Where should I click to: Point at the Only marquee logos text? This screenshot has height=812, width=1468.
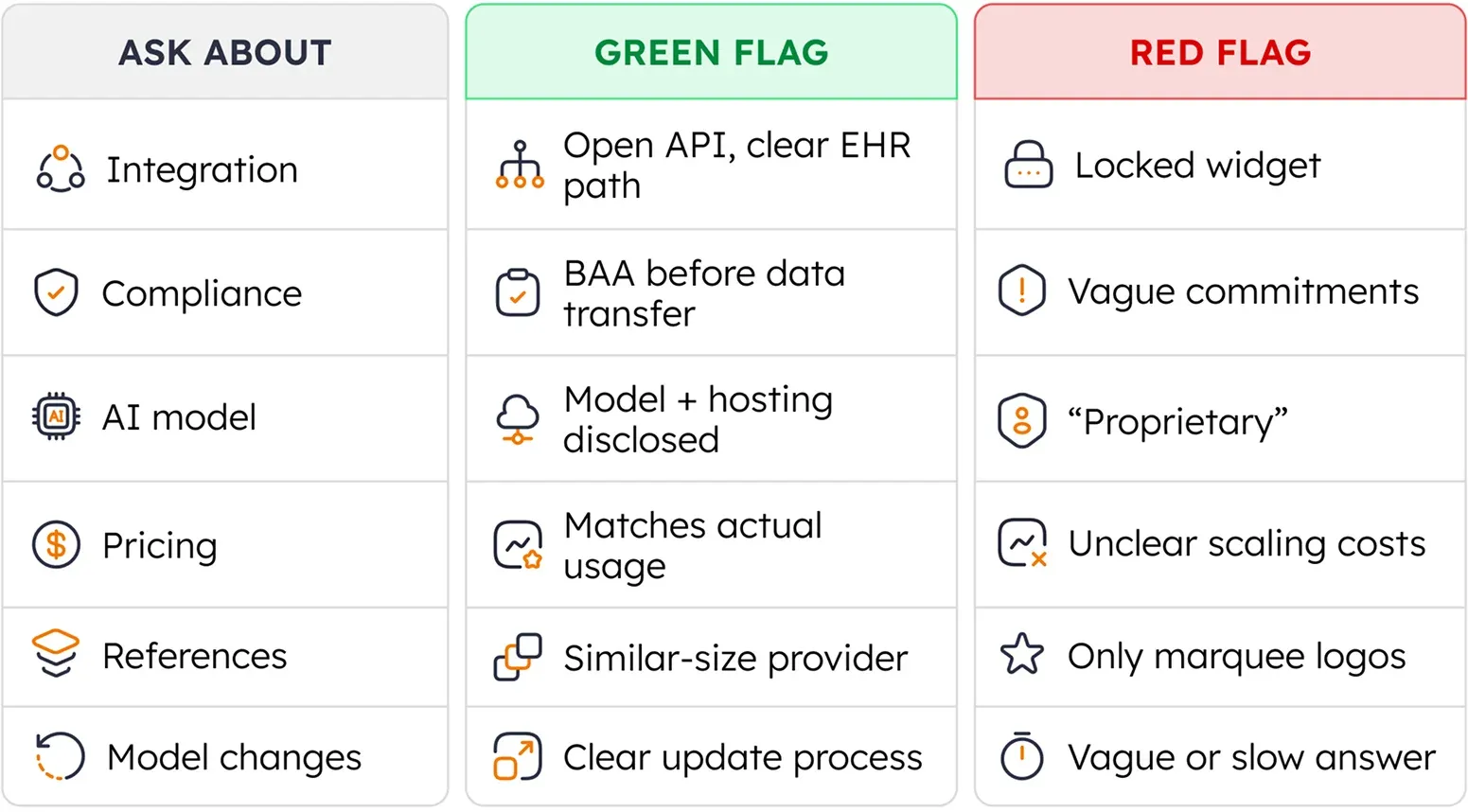pyautogui.click(x=1237, y=656)
